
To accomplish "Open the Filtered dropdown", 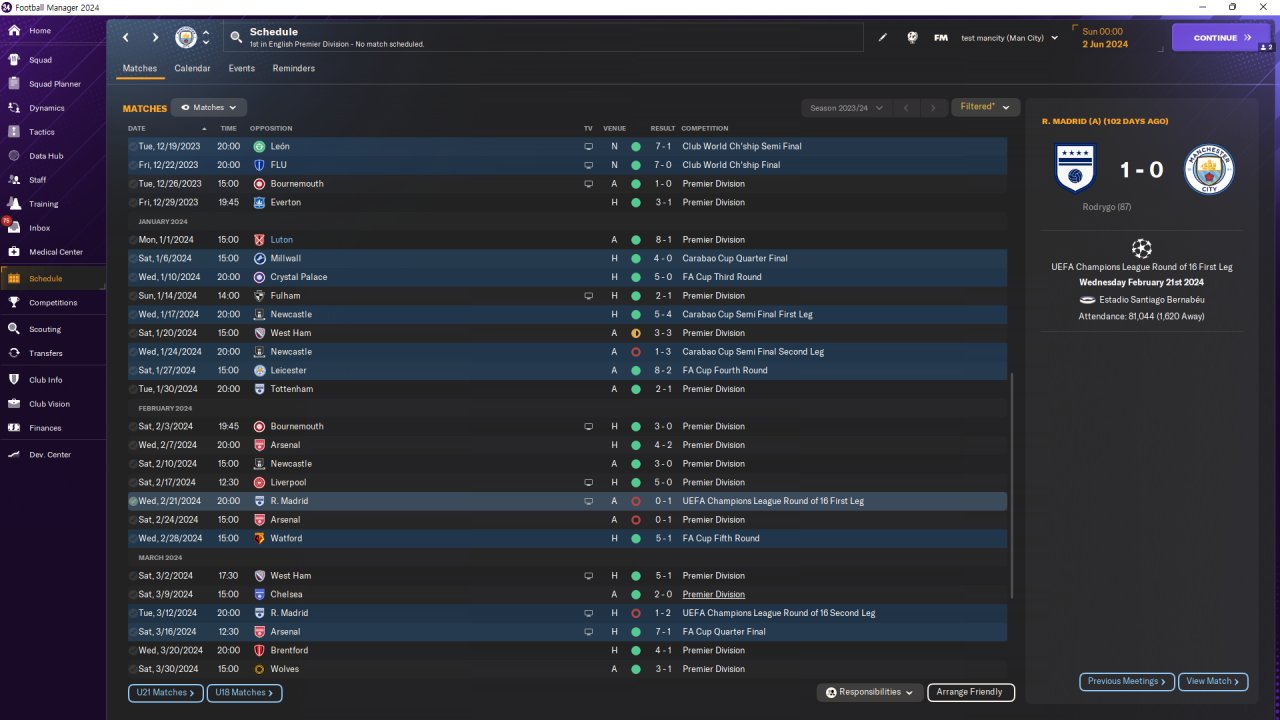I will pyautogui.click(x=985, y=107).
